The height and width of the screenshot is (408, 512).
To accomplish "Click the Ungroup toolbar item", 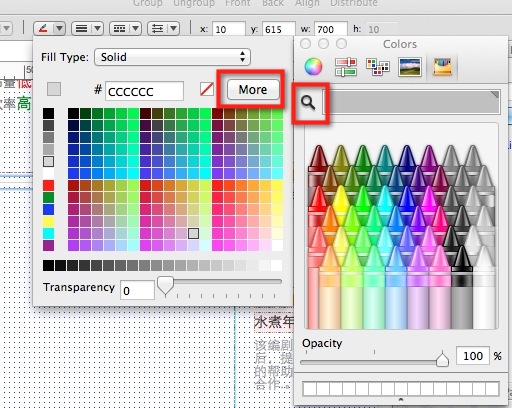I will (x=194, y=3).
